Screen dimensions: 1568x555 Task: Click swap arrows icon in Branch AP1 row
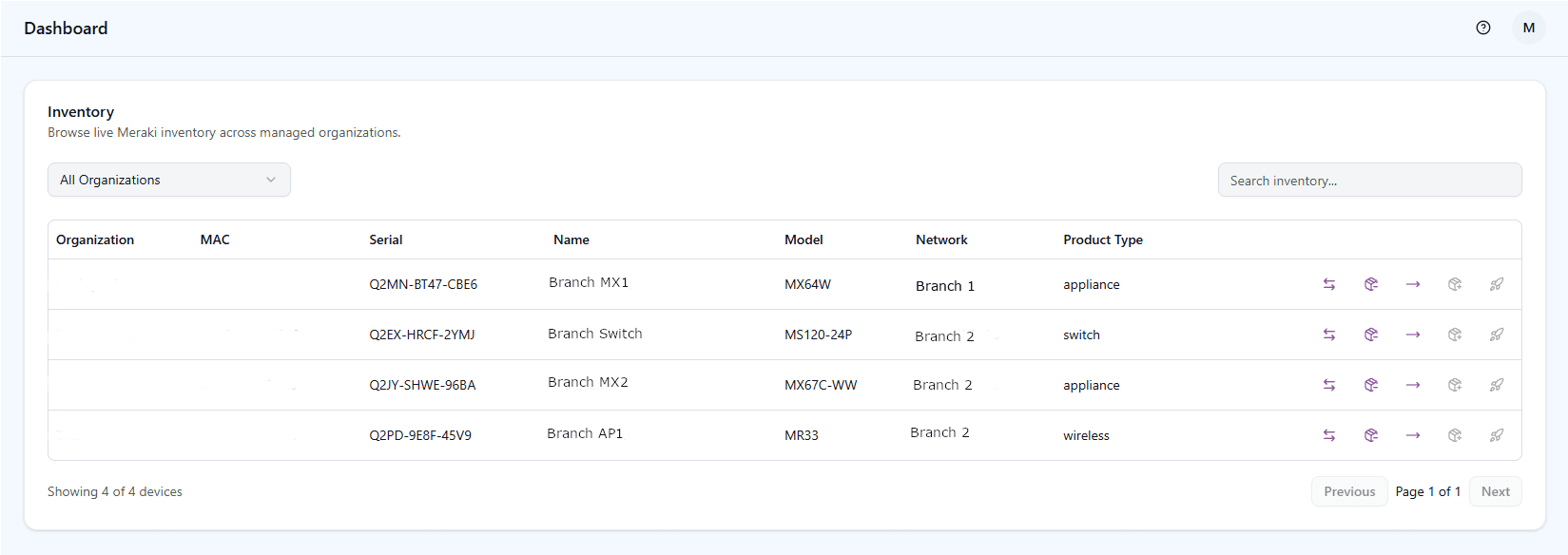point(1329,435)
